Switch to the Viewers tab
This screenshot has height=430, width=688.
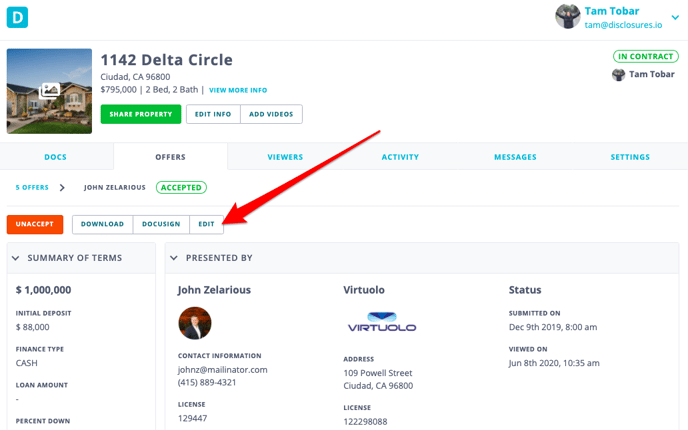tap(285, 157)
